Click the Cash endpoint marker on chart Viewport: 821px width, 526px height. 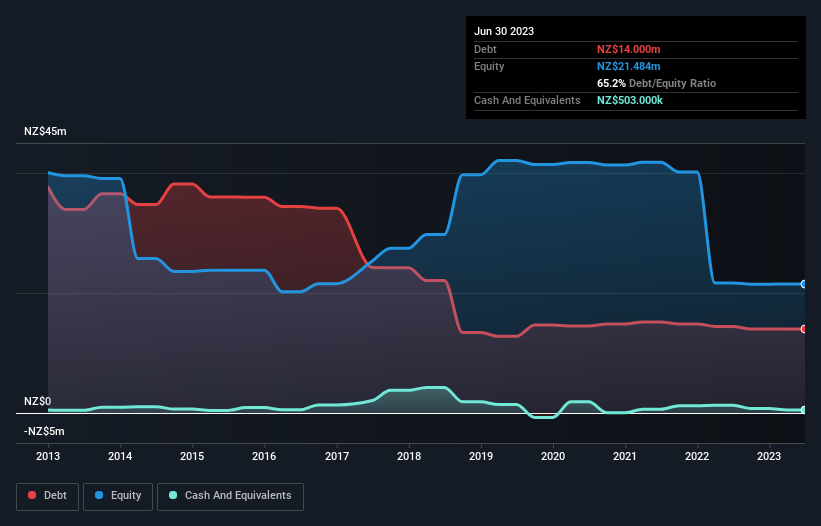[x=804, y=410]
